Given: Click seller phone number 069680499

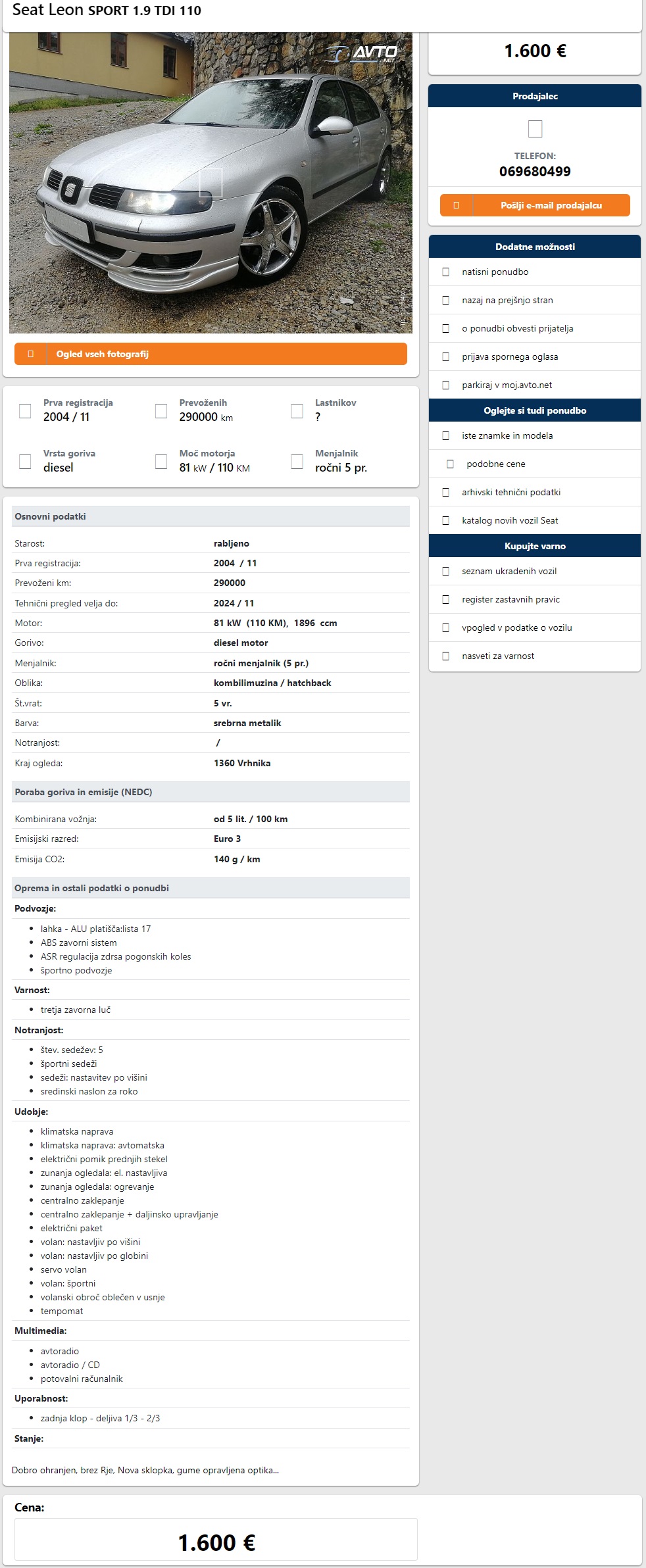Looking at the screenshot, I should 535,172.
